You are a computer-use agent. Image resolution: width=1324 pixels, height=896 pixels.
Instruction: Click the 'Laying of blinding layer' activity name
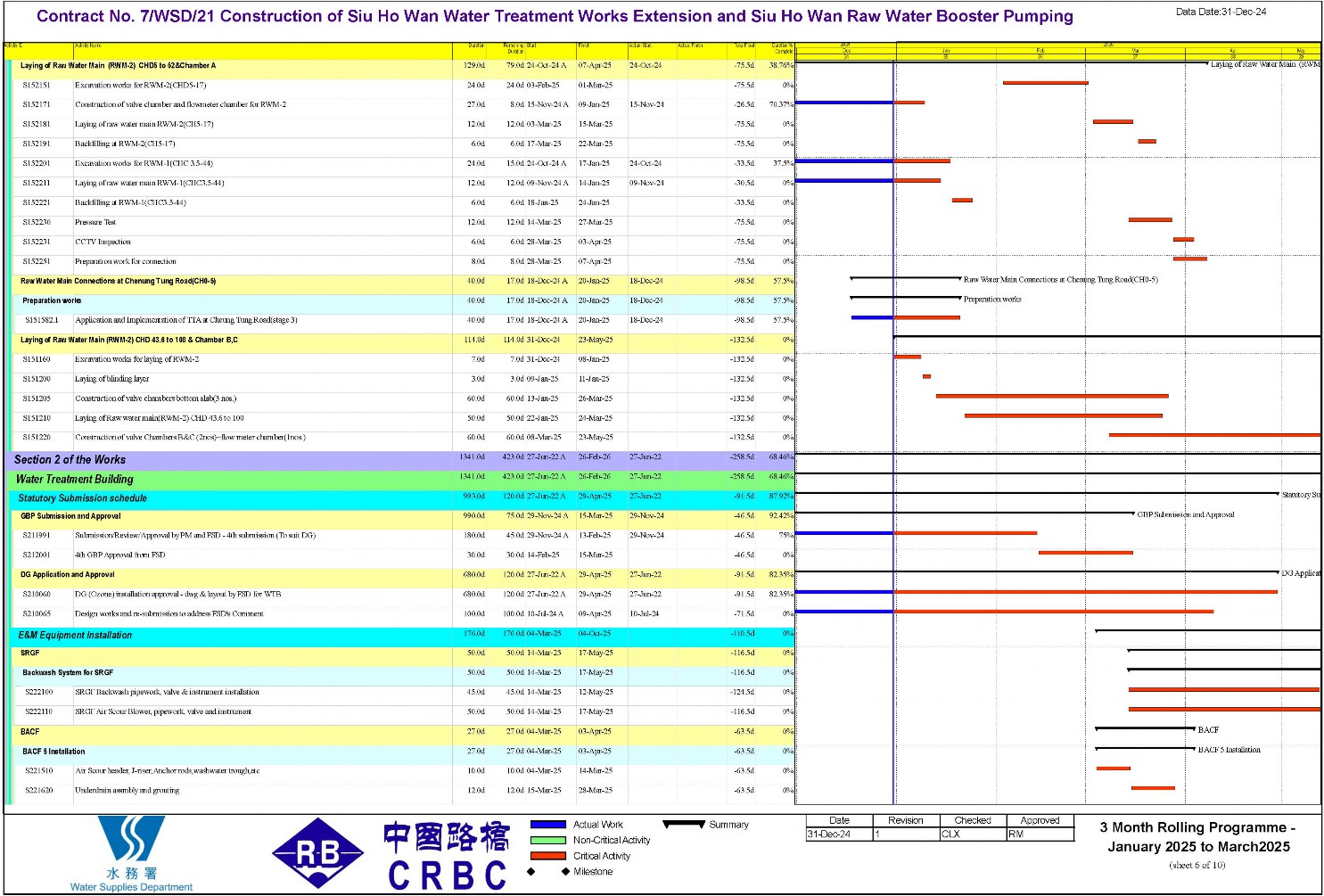(111, 380)
